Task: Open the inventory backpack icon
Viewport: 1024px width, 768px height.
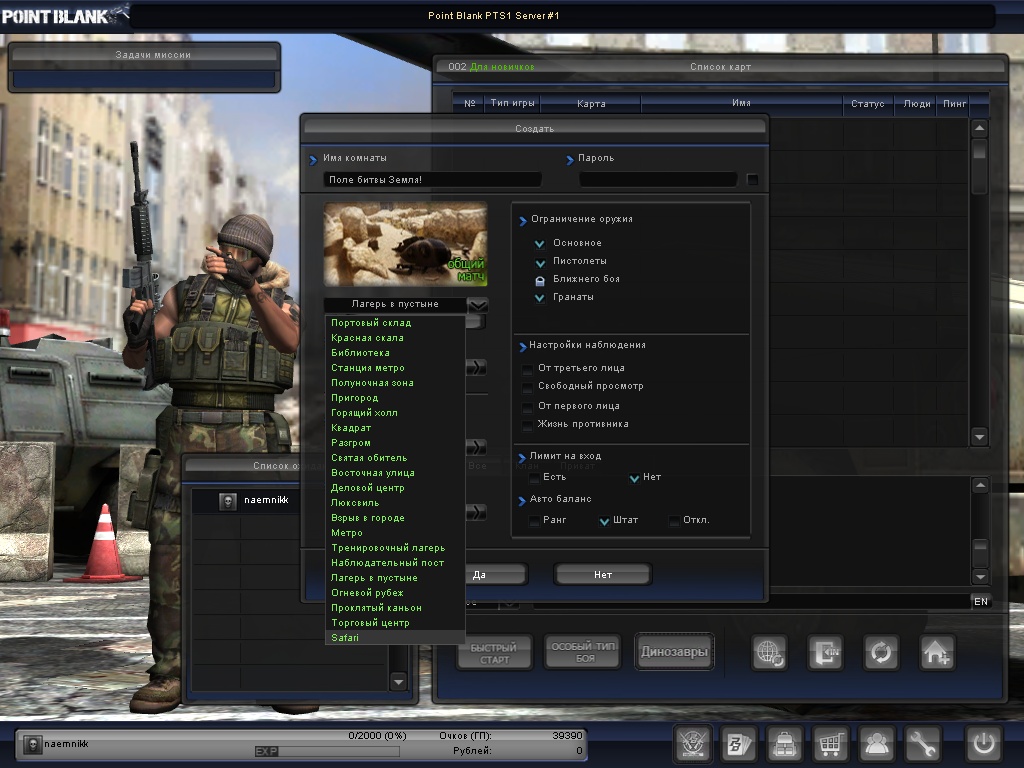Action: tap(784, 744)
